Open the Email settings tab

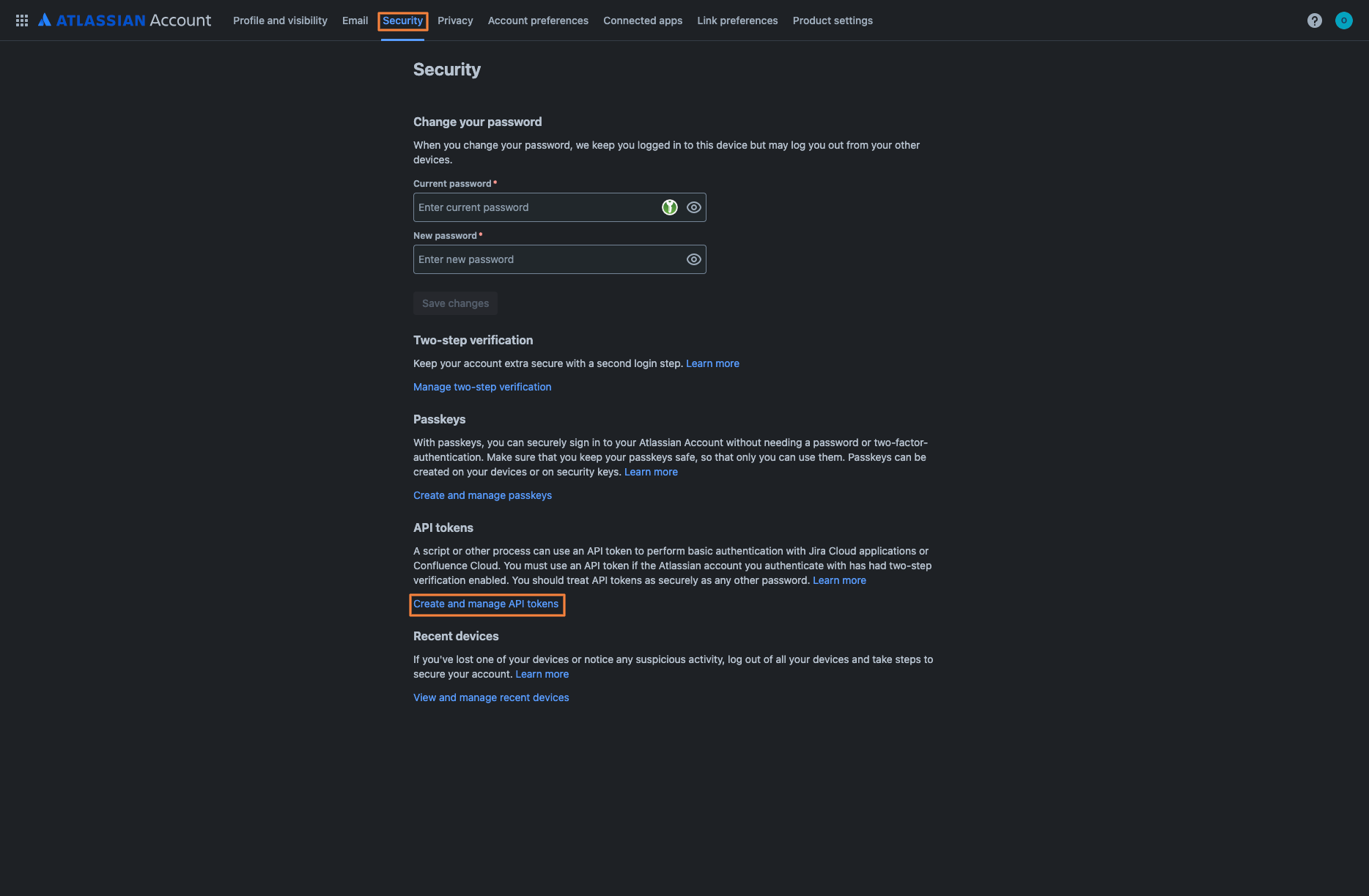pyautogui.click(x=355, y=21)
